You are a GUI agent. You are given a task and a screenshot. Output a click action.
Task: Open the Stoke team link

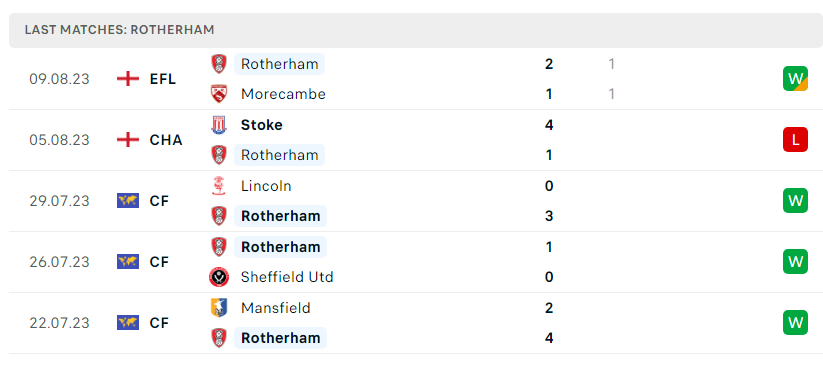tap(261, 125)
